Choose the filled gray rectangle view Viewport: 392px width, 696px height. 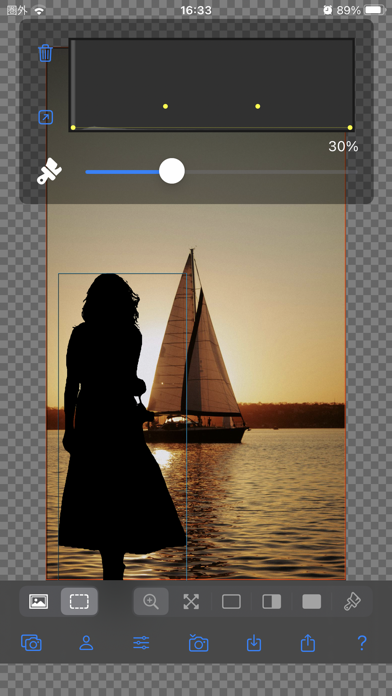pos(312,601)
